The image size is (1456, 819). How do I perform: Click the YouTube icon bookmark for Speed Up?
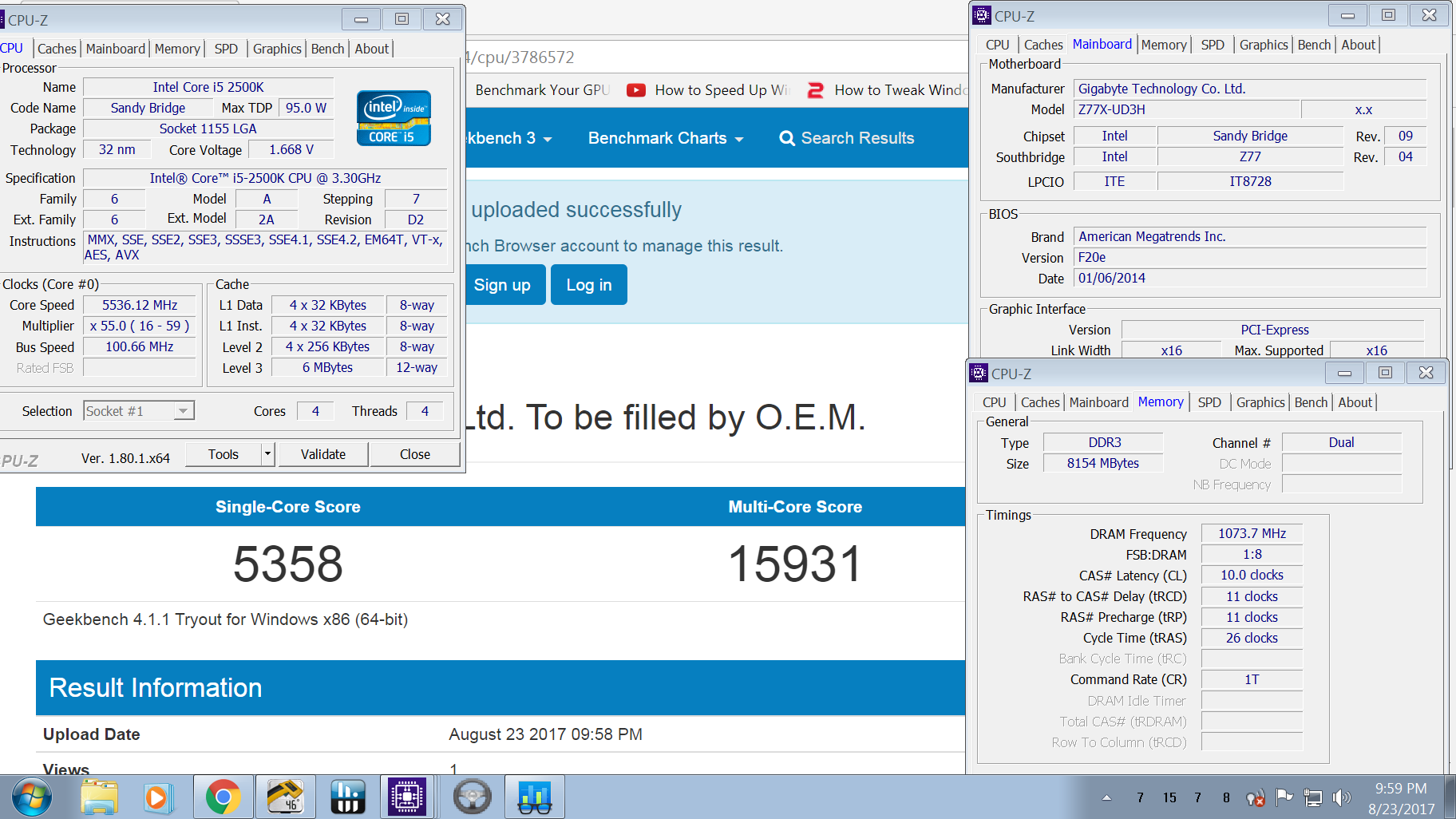click(636, 90)
